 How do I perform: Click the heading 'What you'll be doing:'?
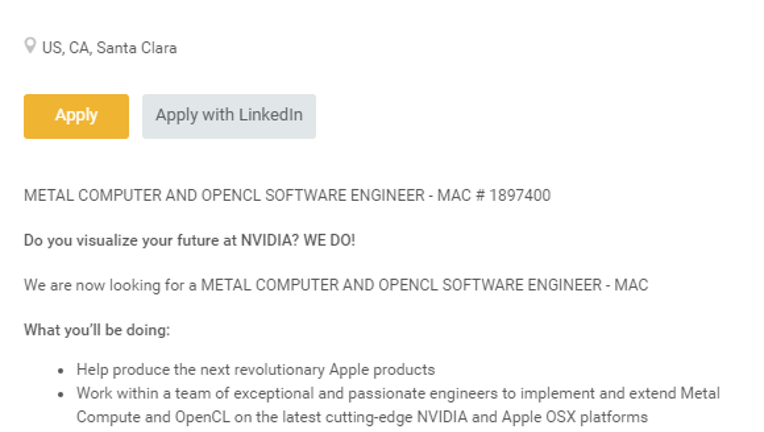tap(97, 330)
